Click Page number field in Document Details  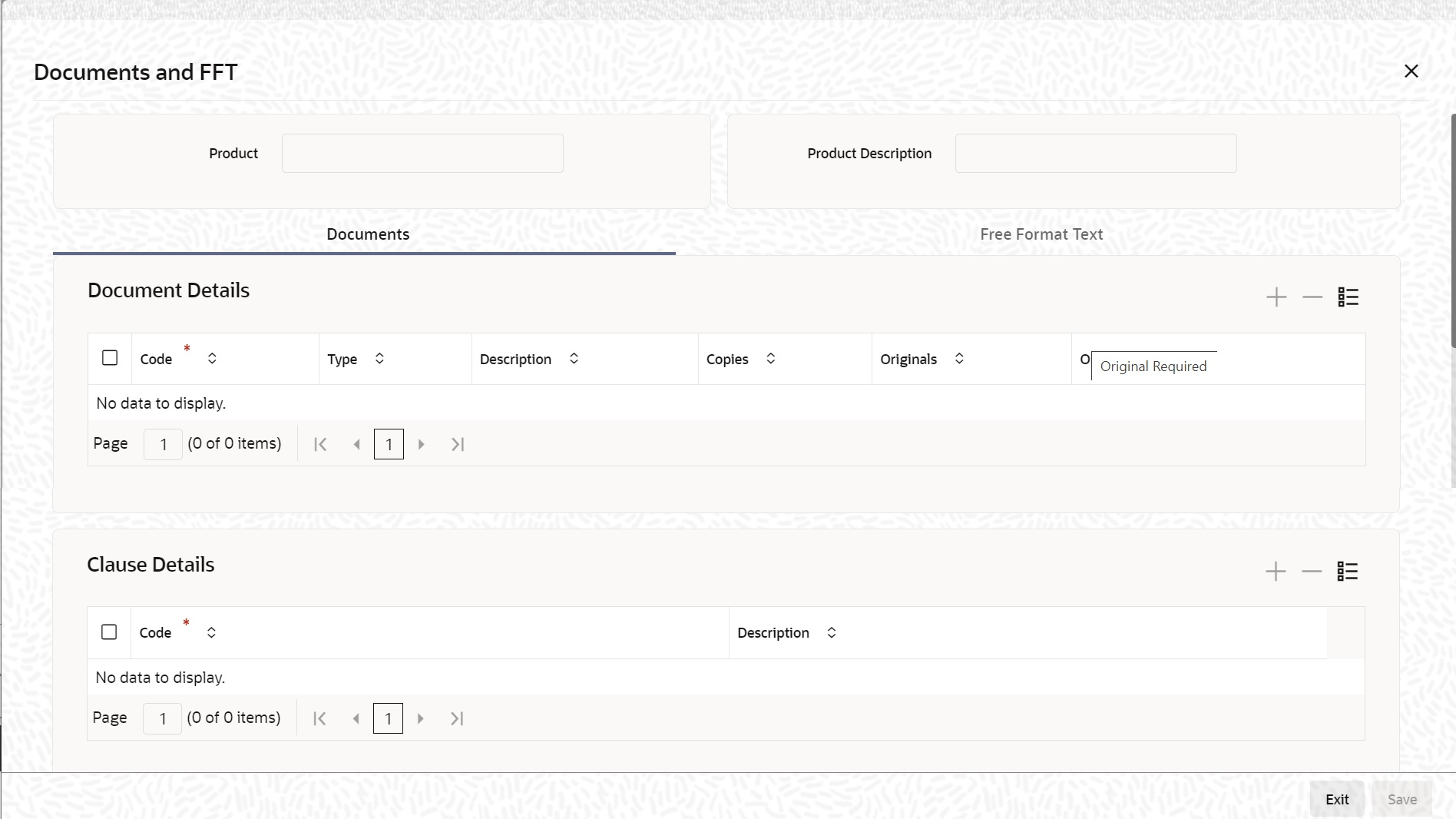coord(163,444)
